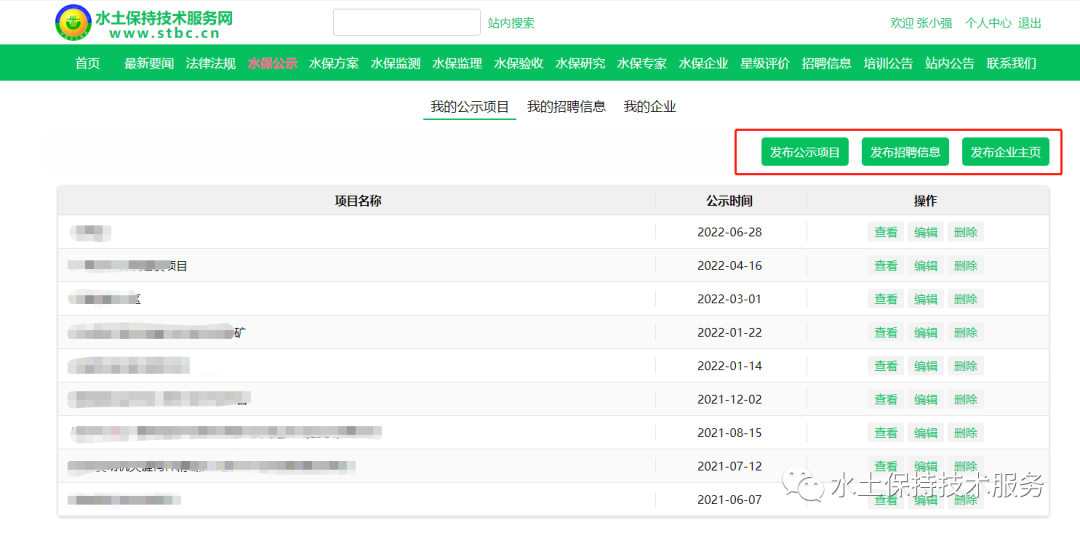1080x533 pixels.
Task: Click 查看 for the 2022-01-14 row
Action: click(x=886, y=366)
